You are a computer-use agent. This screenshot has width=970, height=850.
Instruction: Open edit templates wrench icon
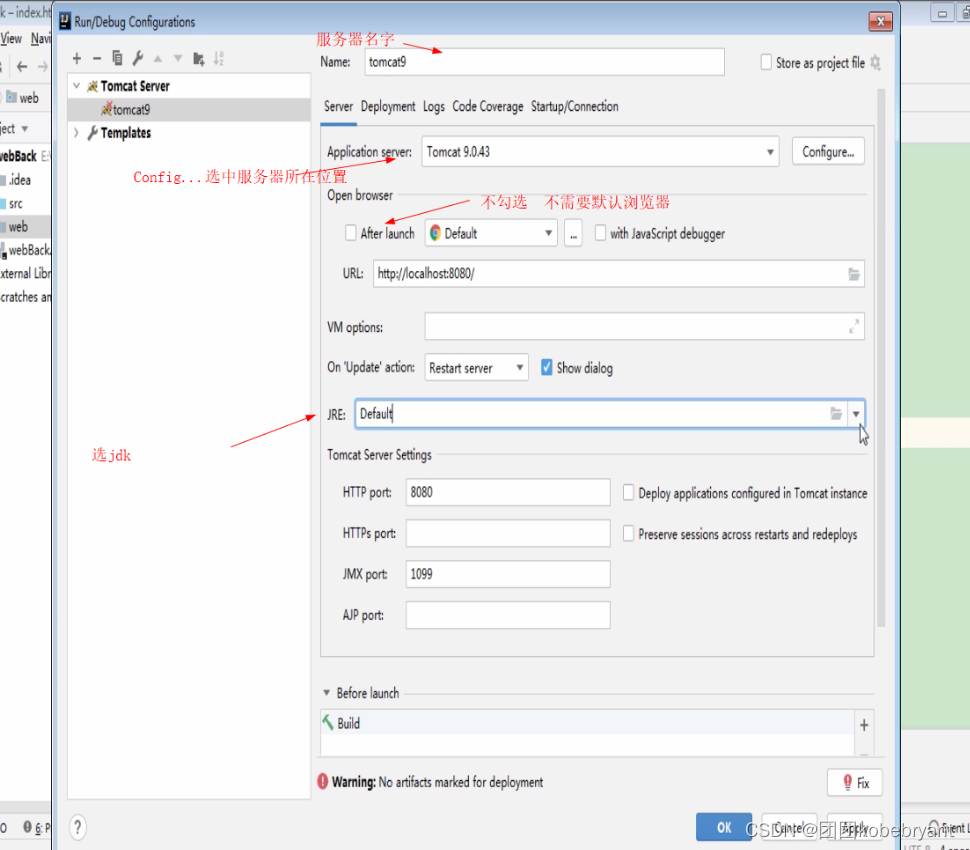[x=137, y=58]
